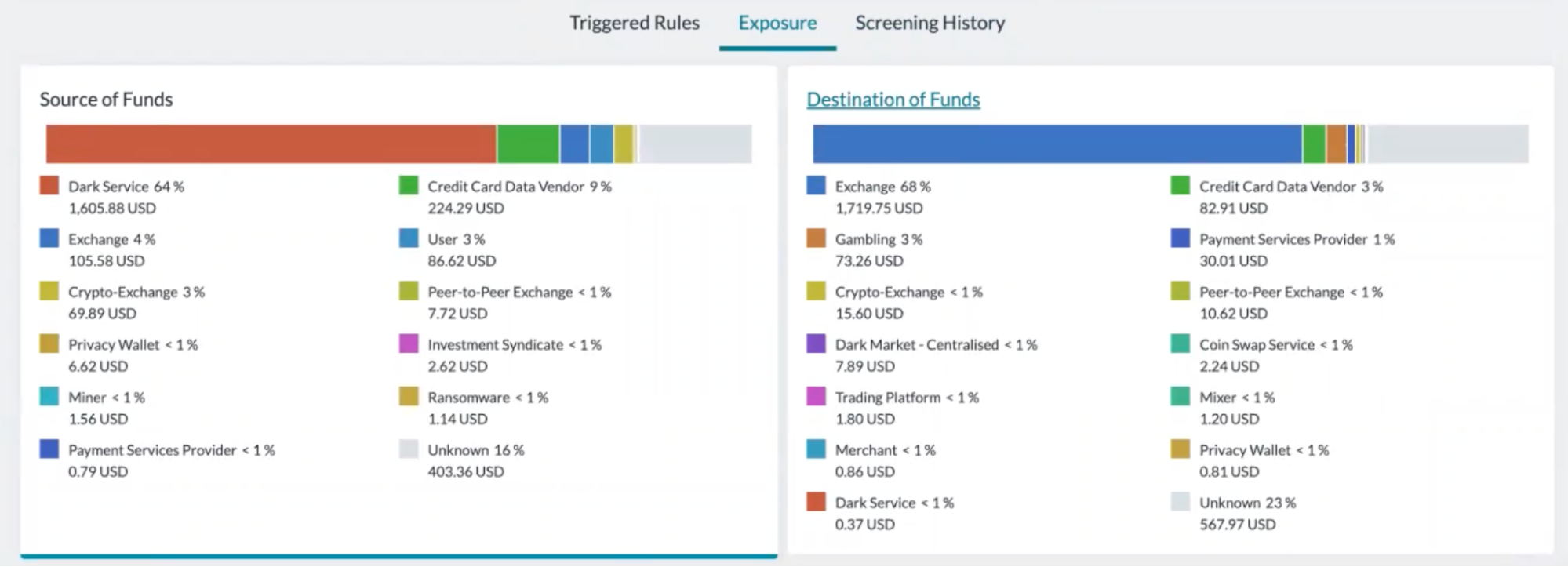
Task: Click the Unknown 16% gray swatch
Action: (409, 449)
